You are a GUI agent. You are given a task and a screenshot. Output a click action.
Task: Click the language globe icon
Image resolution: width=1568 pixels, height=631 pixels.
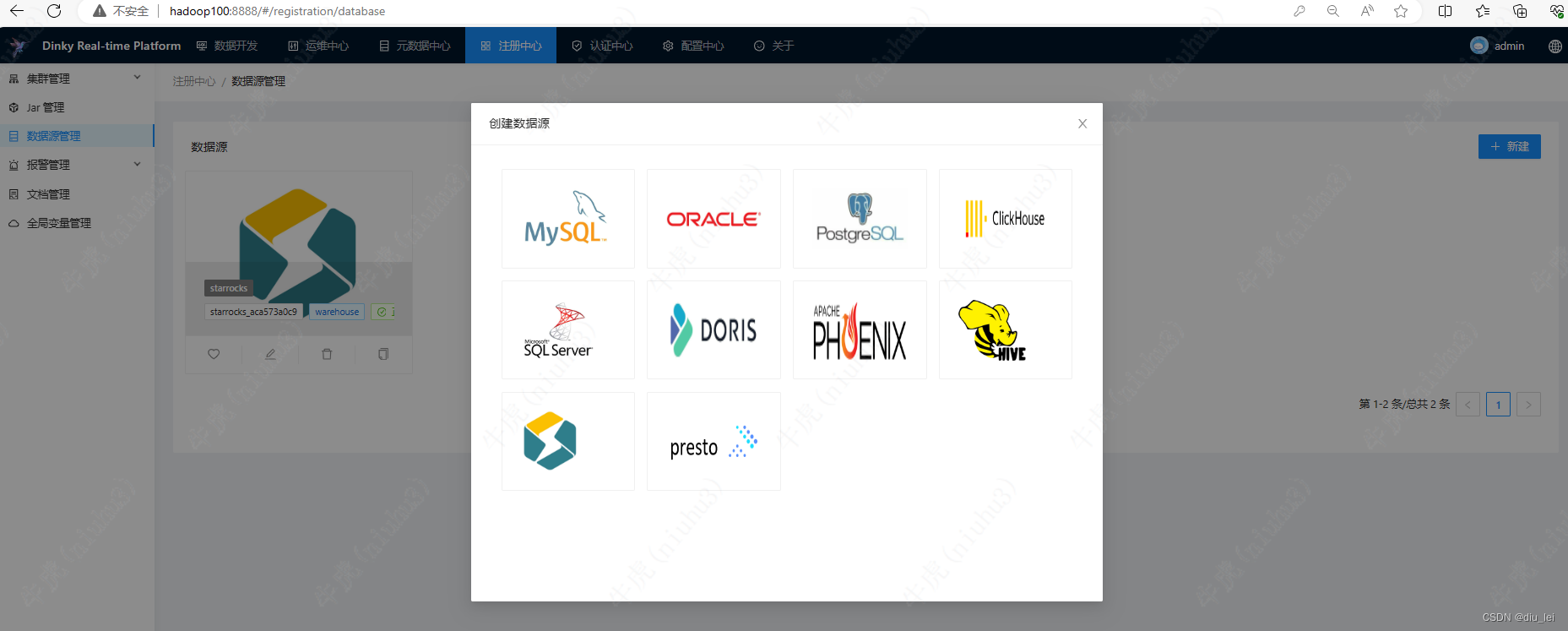click(x=1555, y=46)
